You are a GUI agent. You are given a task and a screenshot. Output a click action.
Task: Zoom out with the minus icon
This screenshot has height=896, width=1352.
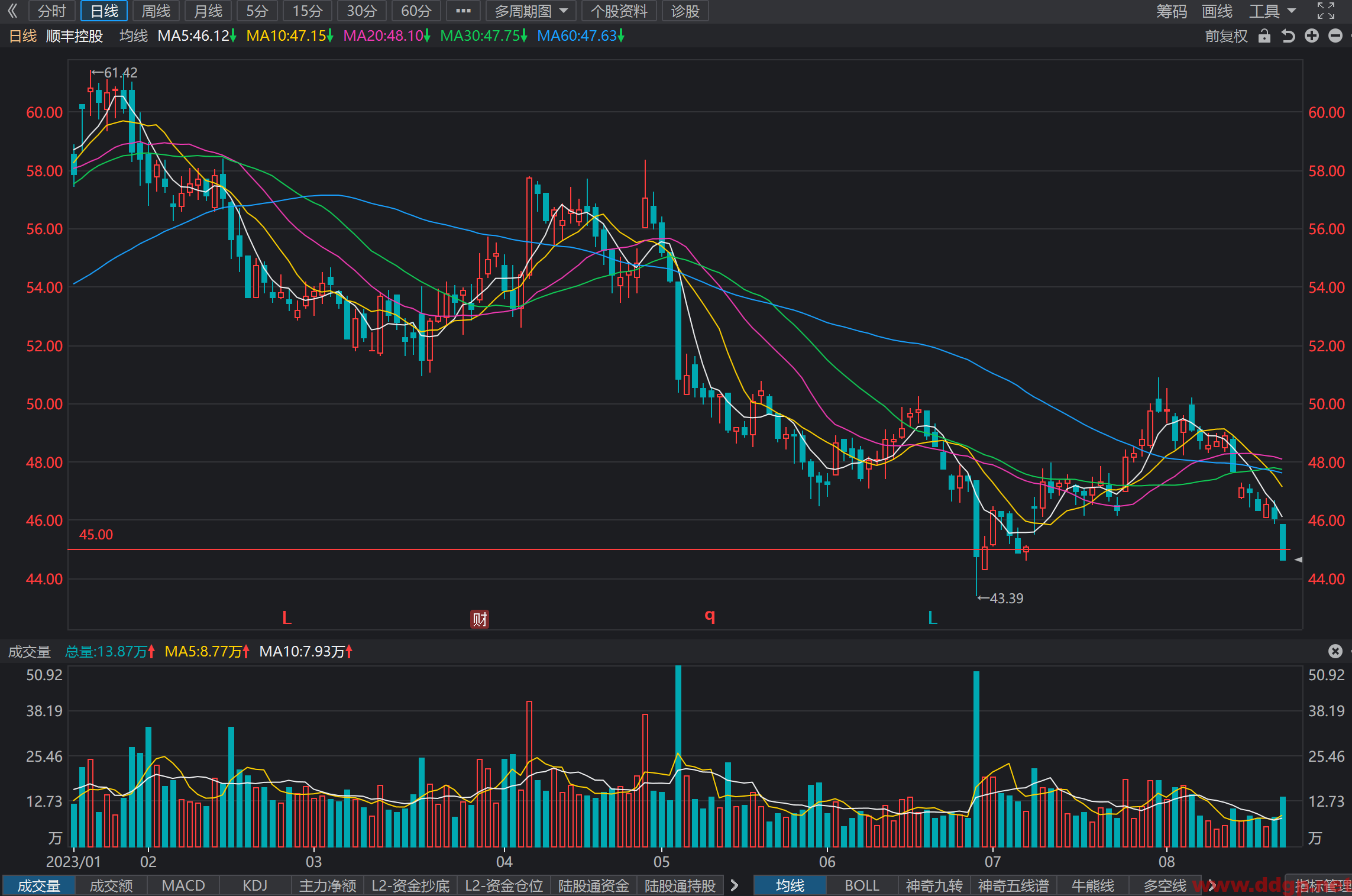pyautogui.click(x=1335, y=36)
